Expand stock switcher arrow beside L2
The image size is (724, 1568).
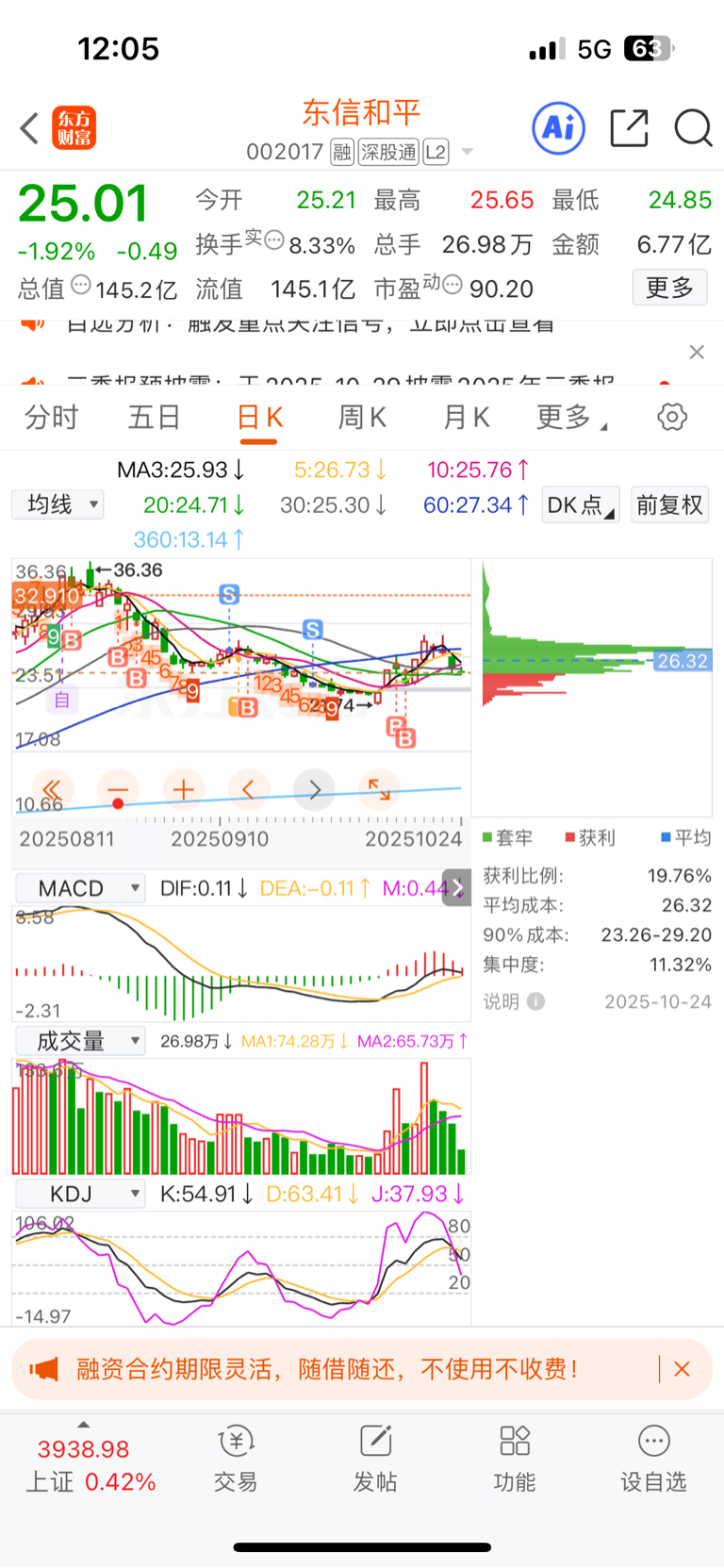point(466,152)
